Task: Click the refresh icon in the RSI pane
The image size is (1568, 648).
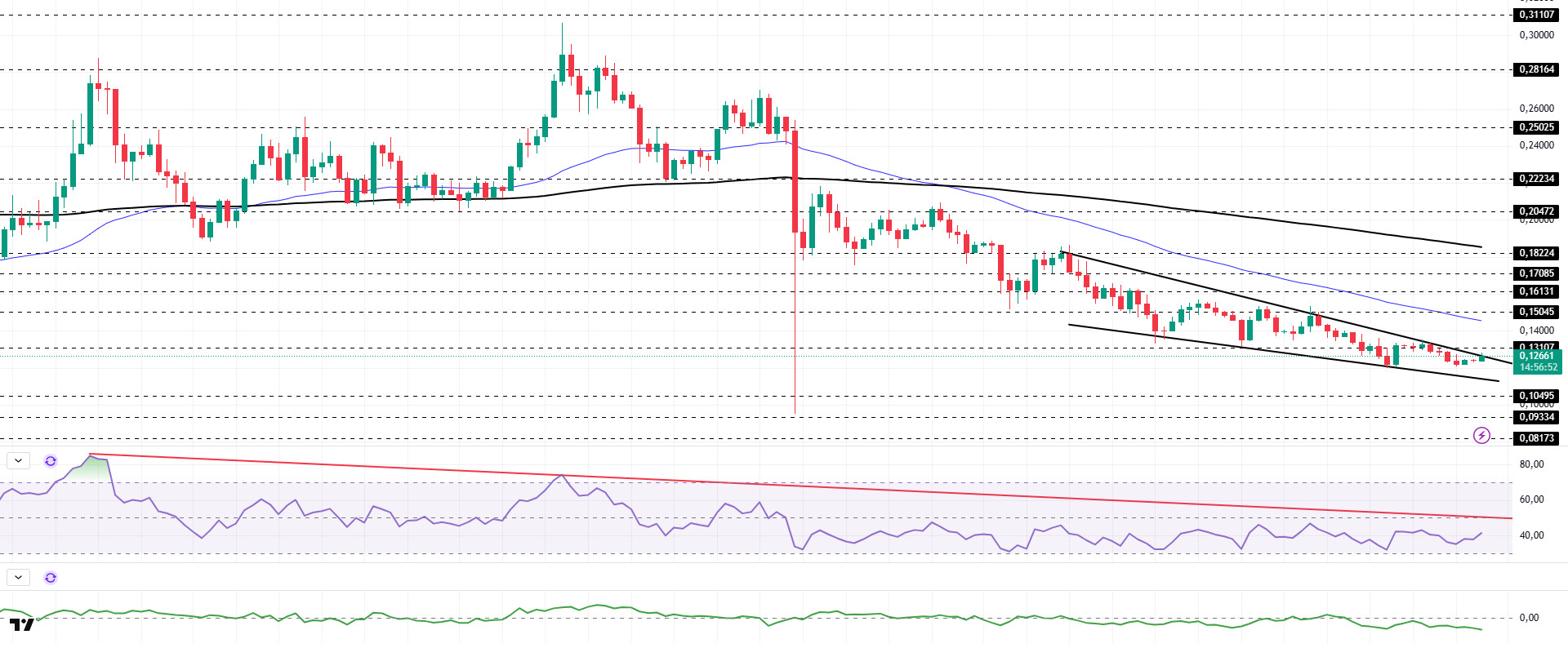Action: tap(51, 461)
